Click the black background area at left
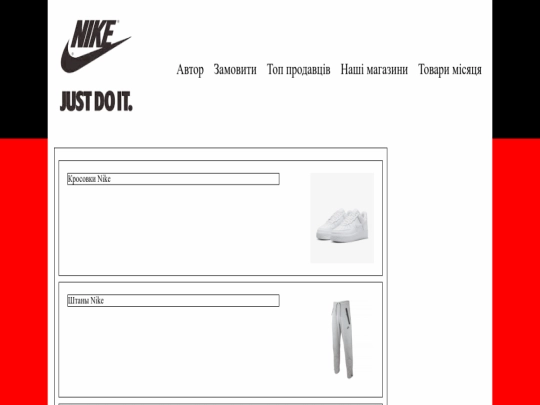The height and width of the screenshot is (405, 540). click(24, 69)
